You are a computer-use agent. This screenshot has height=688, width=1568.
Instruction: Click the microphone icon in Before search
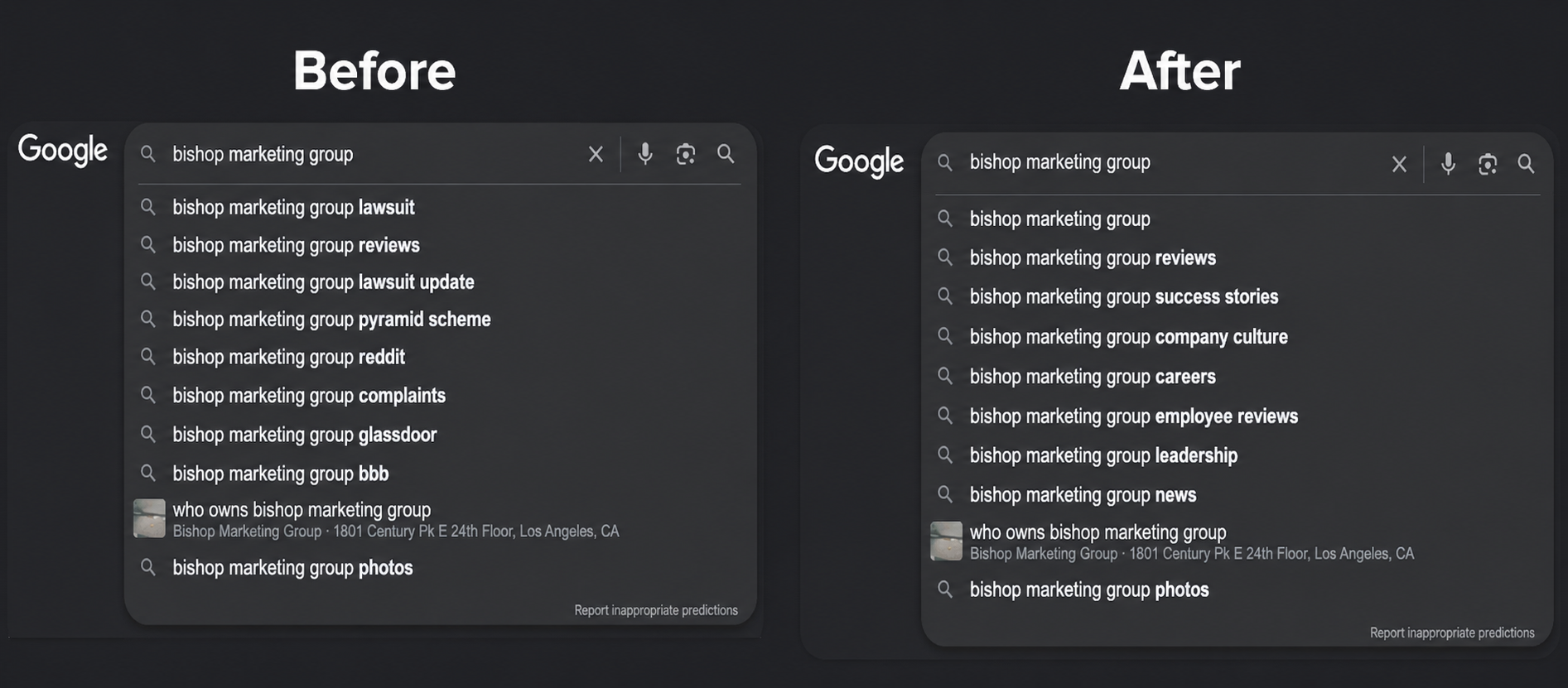pos(645,154)
